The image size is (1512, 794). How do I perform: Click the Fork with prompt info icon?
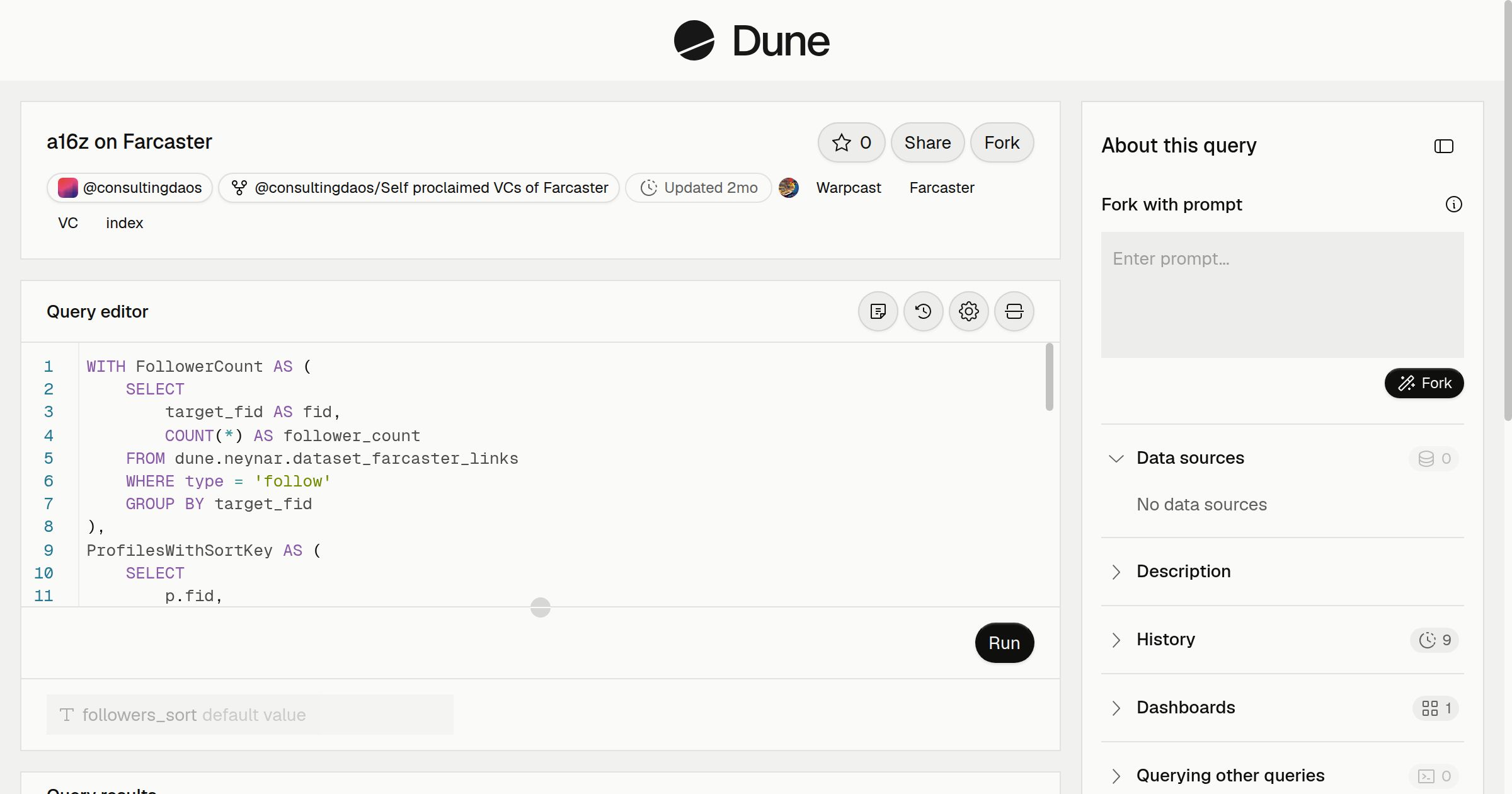(x=1454, y=204)
